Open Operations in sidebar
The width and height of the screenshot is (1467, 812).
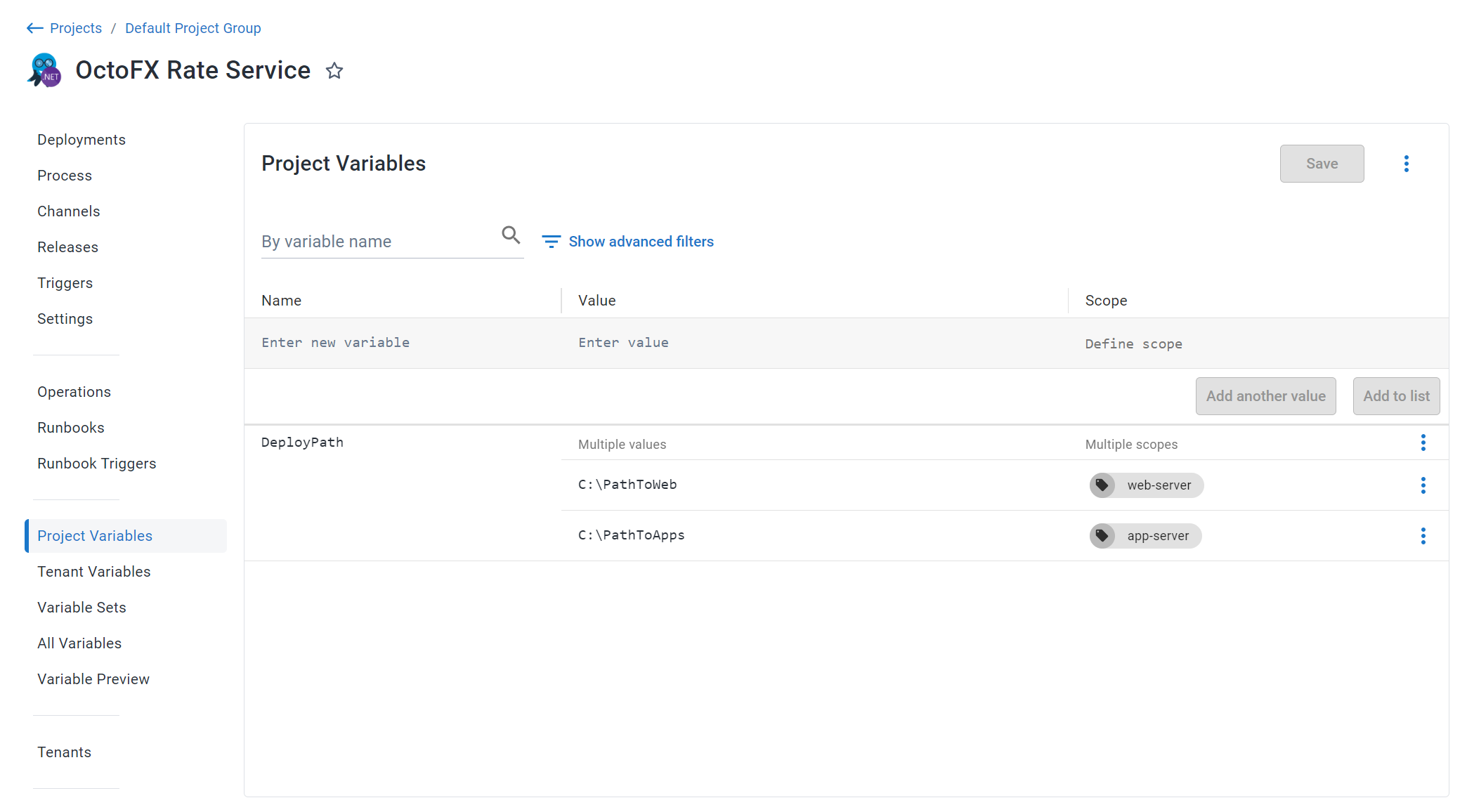point(74,392)
